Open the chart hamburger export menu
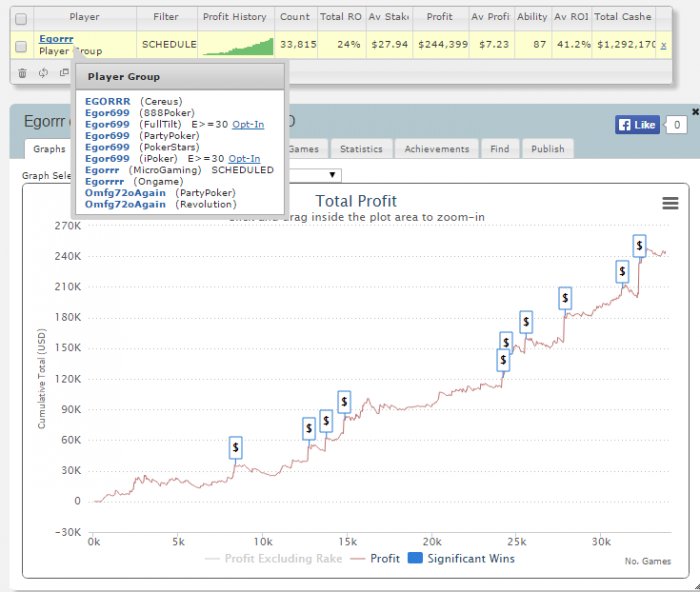 [670, 203]
